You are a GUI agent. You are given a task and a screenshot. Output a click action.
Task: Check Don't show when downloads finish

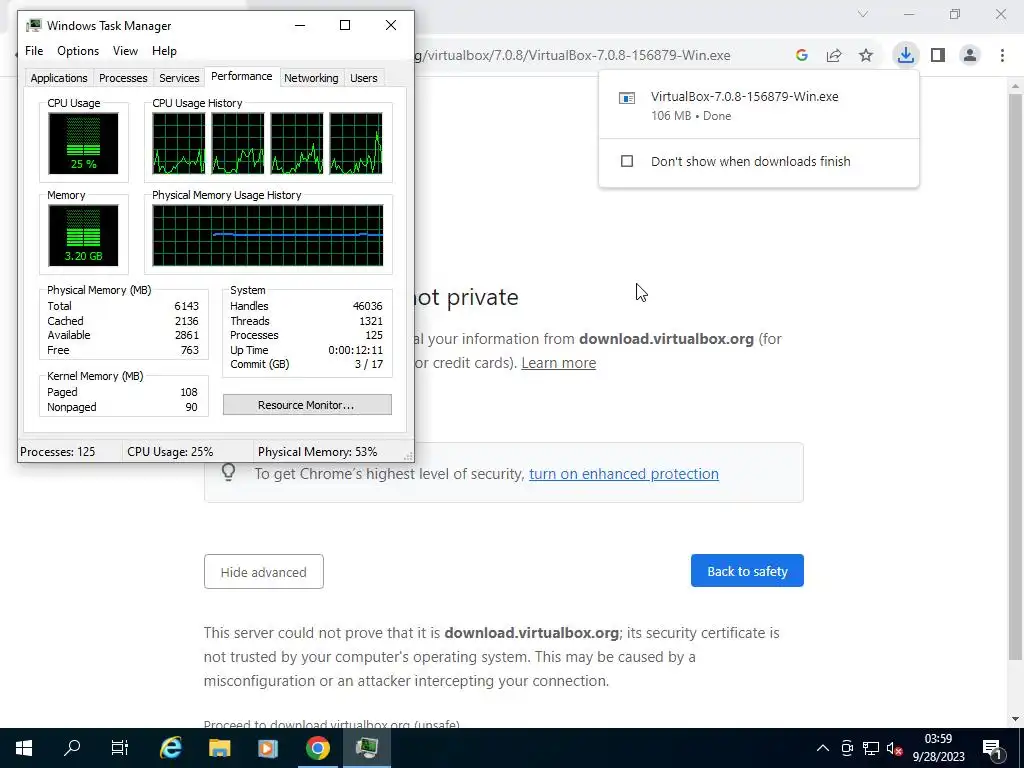(627, 161)
